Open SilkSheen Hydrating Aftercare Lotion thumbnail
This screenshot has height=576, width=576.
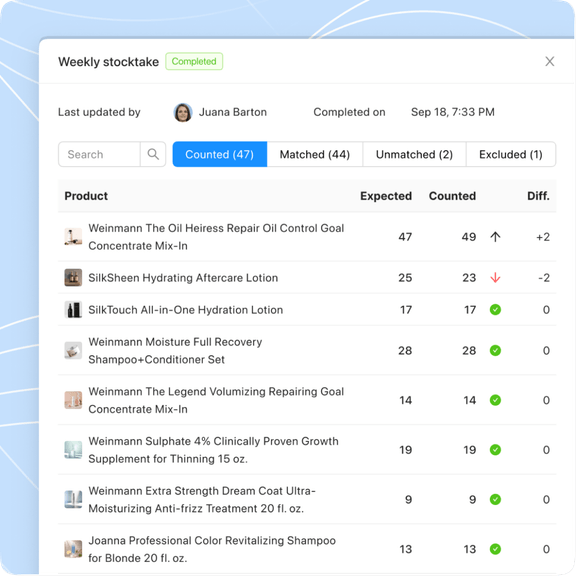coord(73,278)
